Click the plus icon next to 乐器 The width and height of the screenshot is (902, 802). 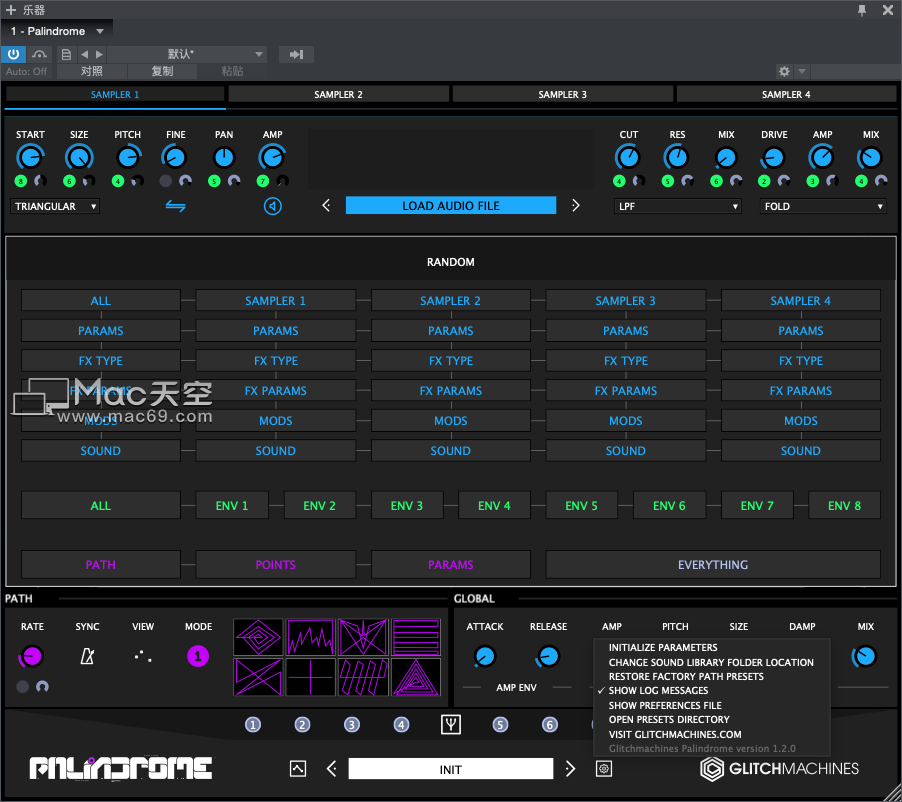[x=11, y=10]
